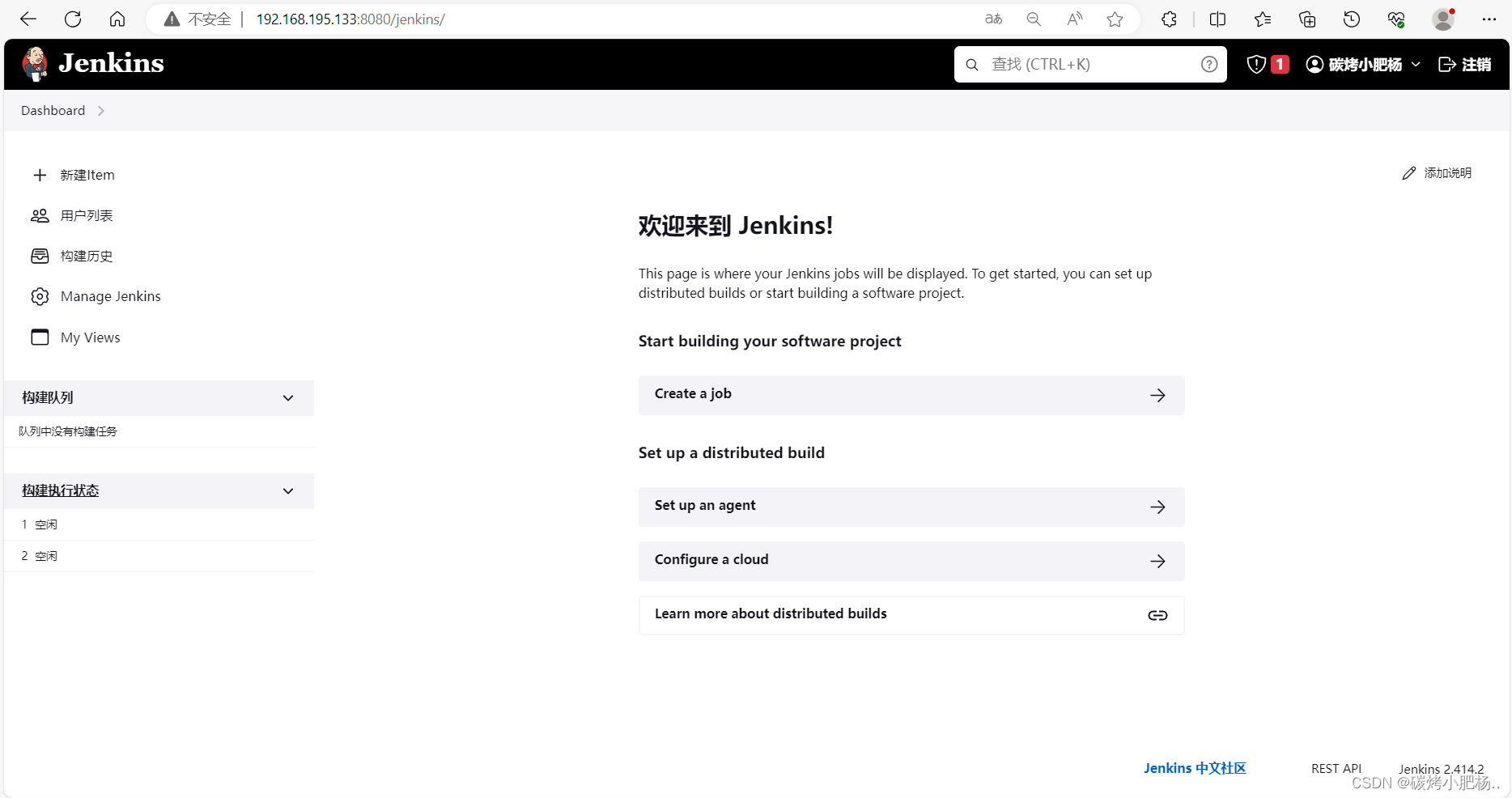Click the red security alert count badge

pos(1280,64)
